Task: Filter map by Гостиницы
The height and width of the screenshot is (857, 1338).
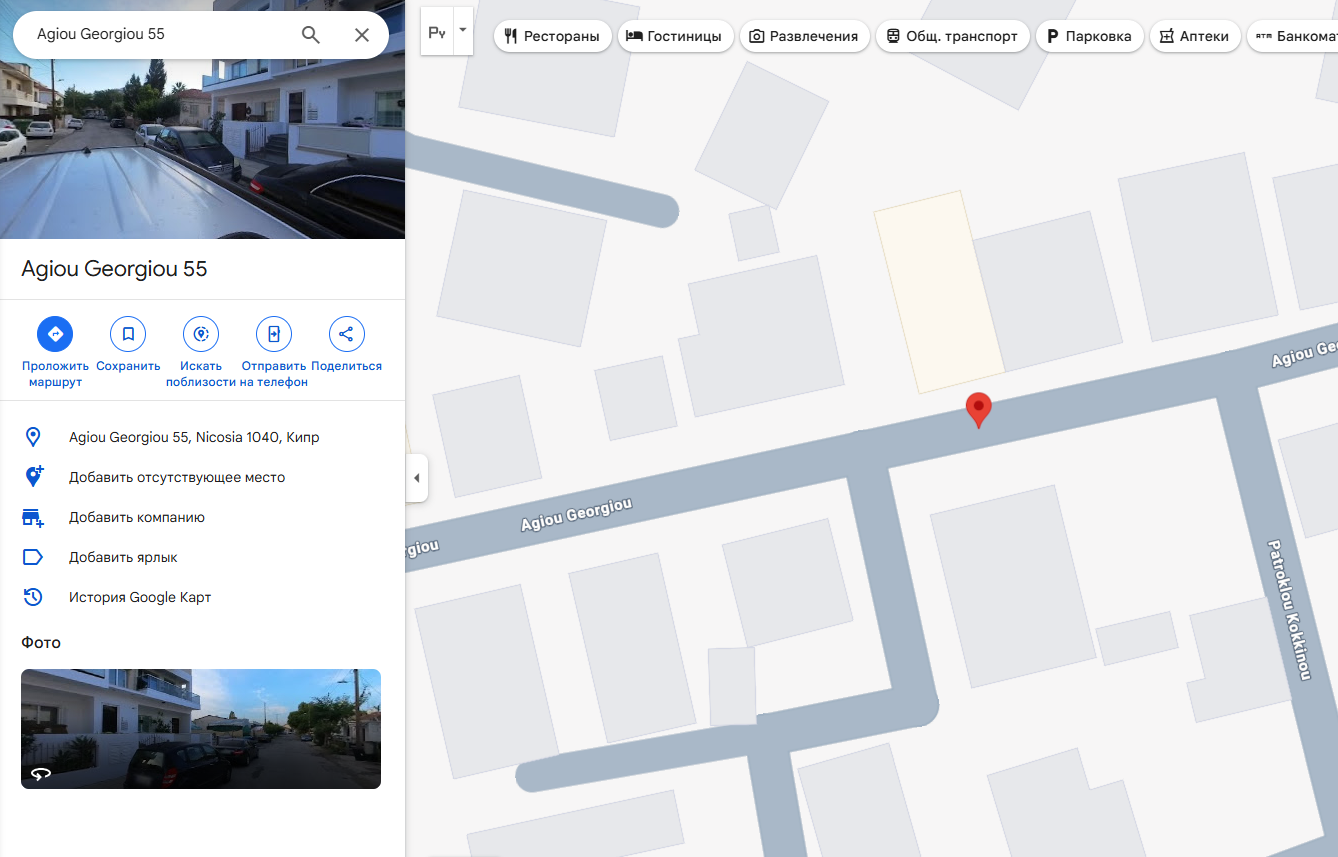Action: tap(674, 37)
